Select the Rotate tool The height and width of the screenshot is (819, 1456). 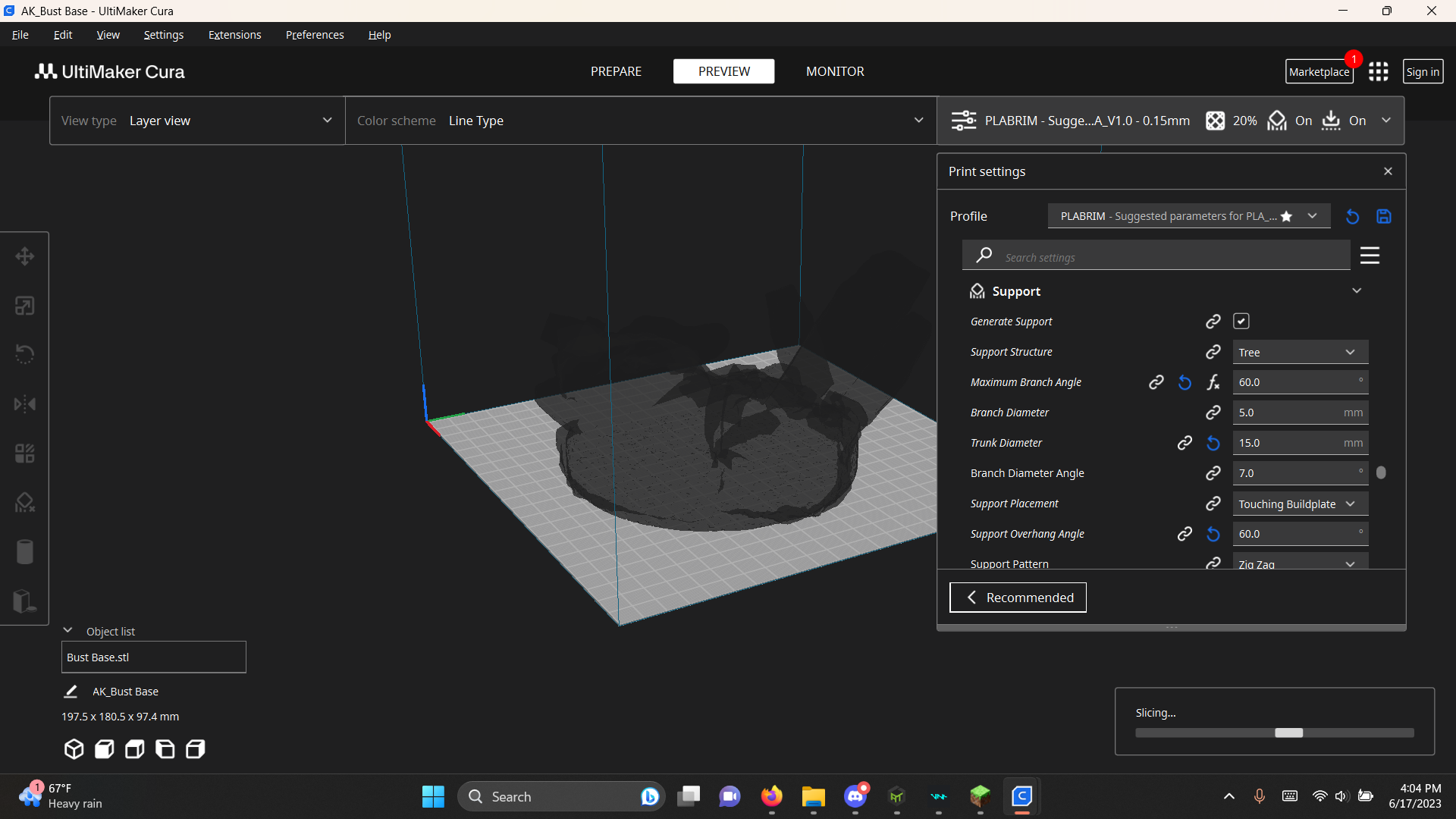tap(25, 354)
